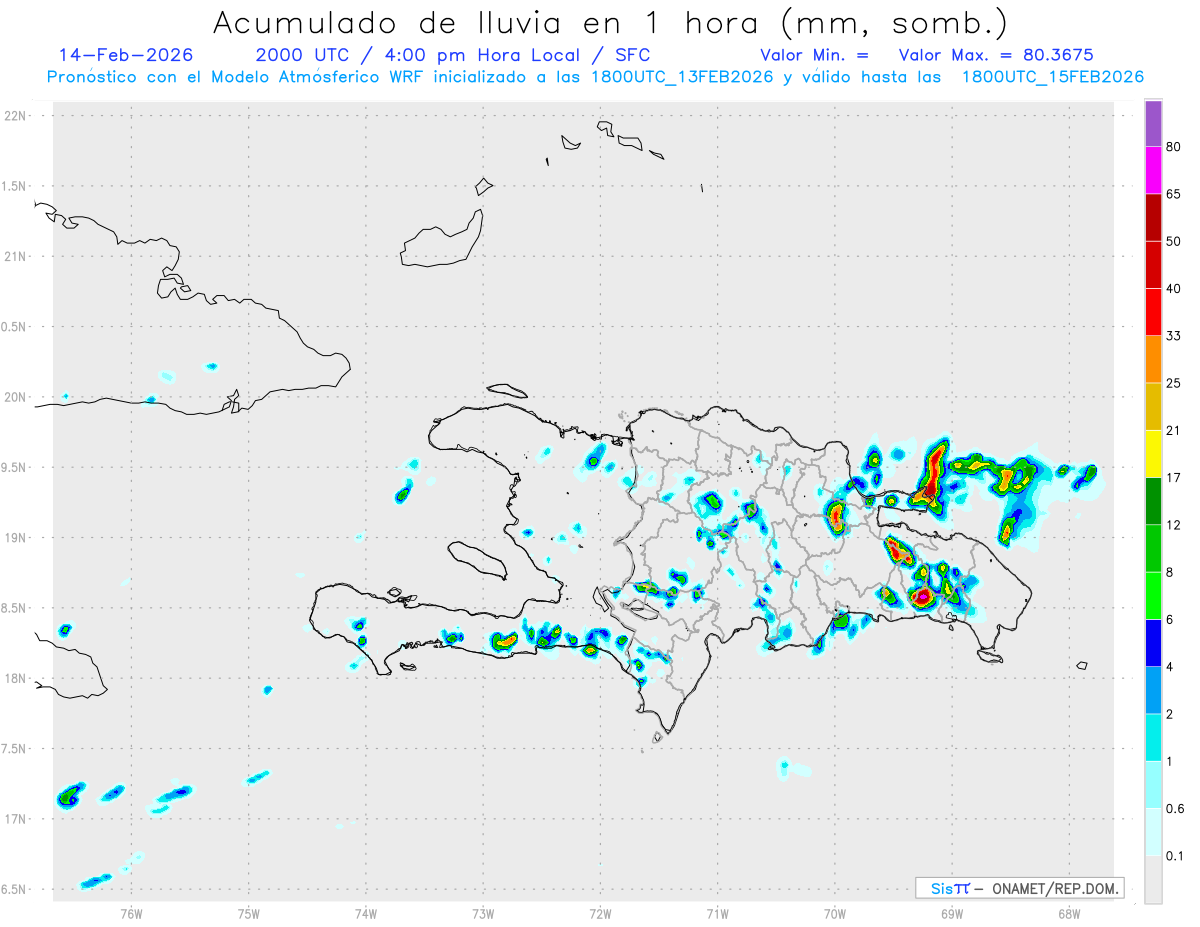Image resolution: width=1200 pixels, height=927 pixels.
Task: Click the '50' label on the color scale
Action: [1174, 241]
